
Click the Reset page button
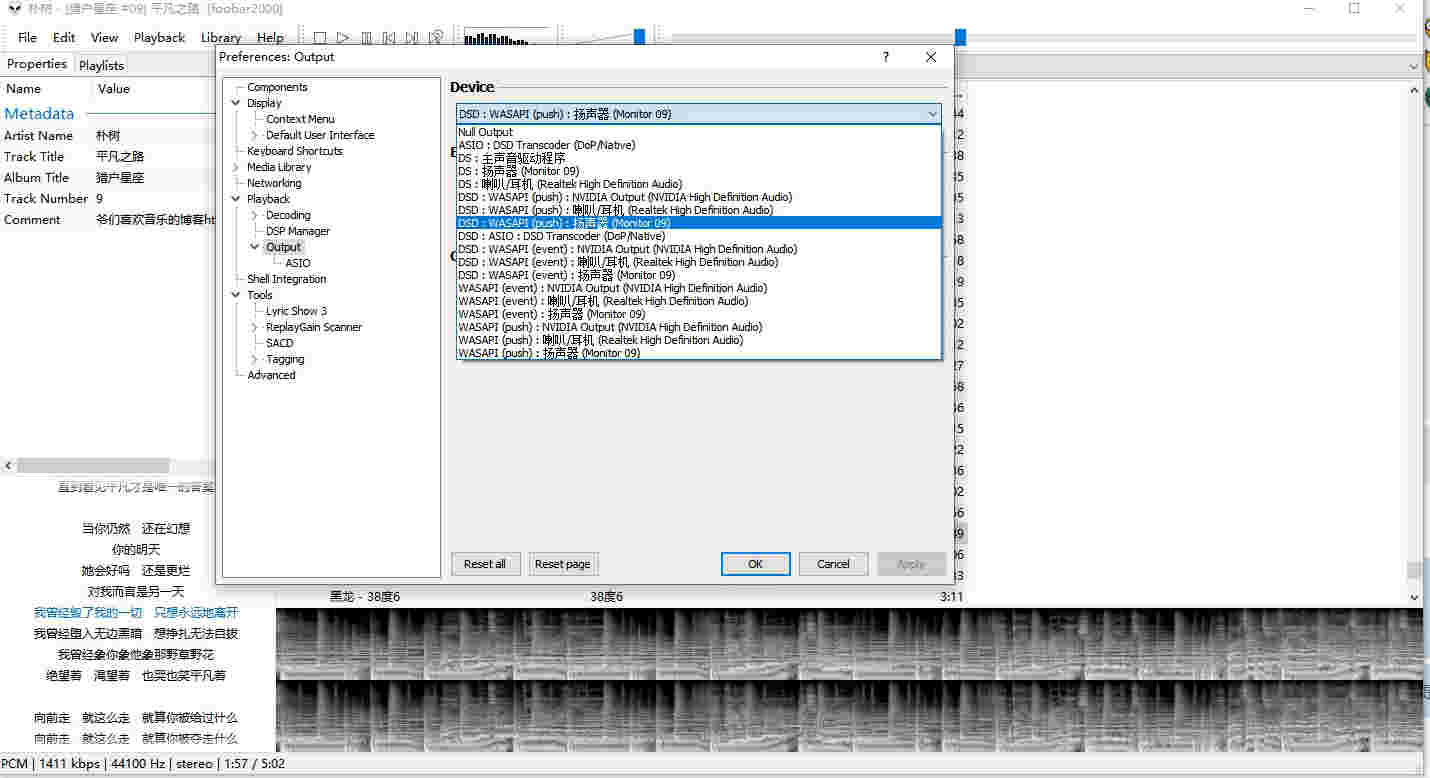point(562,564)
